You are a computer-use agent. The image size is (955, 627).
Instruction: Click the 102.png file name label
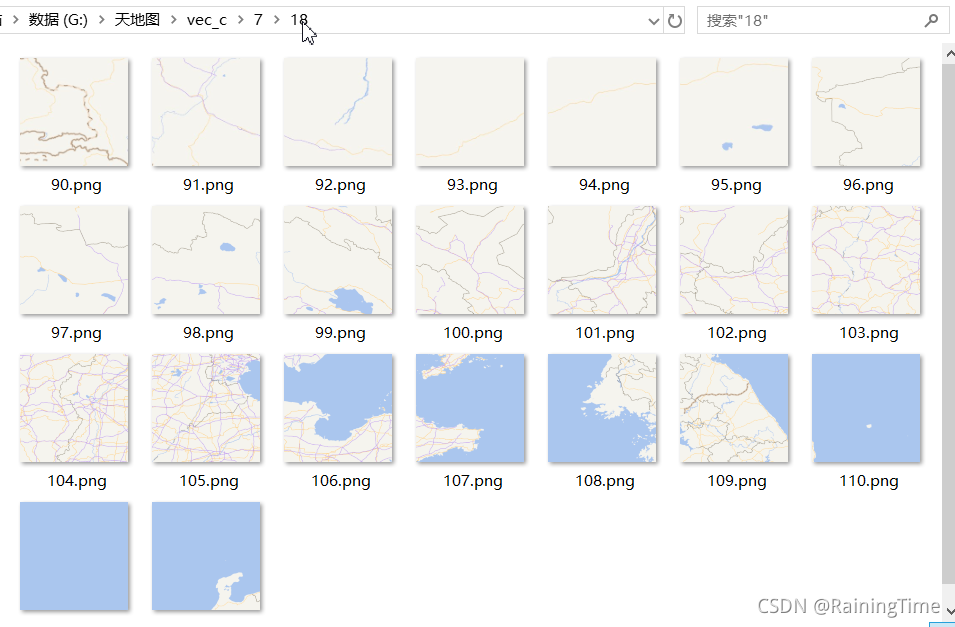pos(737,333)
